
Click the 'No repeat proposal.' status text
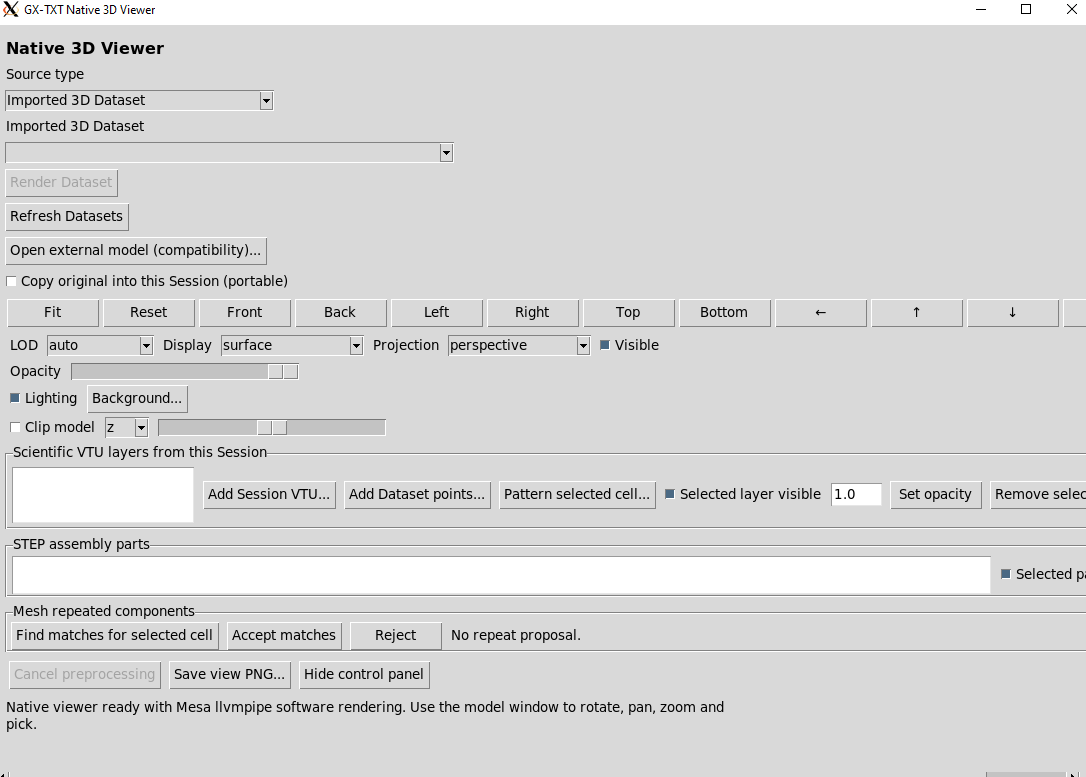(516, 635)
